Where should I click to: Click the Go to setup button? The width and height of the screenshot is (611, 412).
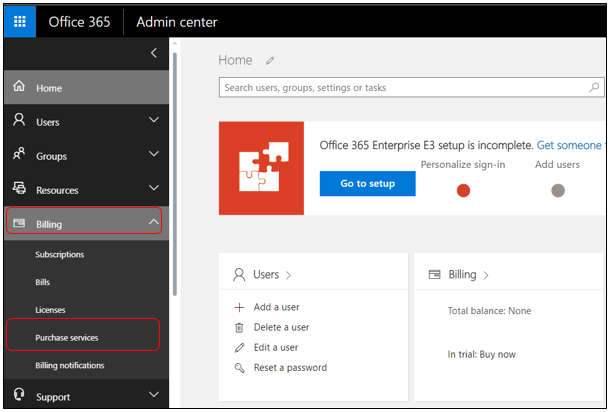point(367,184)
